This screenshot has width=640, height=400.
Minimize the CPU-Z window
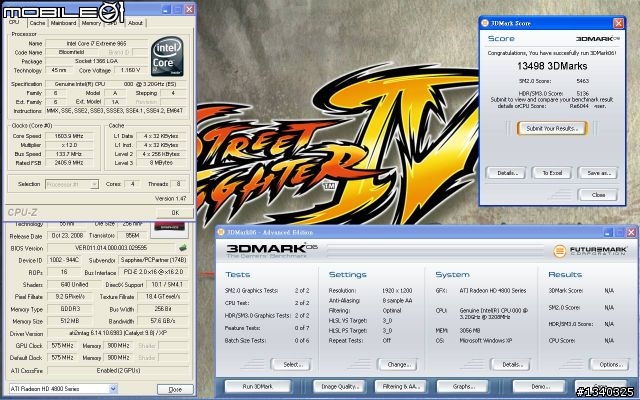pyautogui.click(x=166, y=9)
